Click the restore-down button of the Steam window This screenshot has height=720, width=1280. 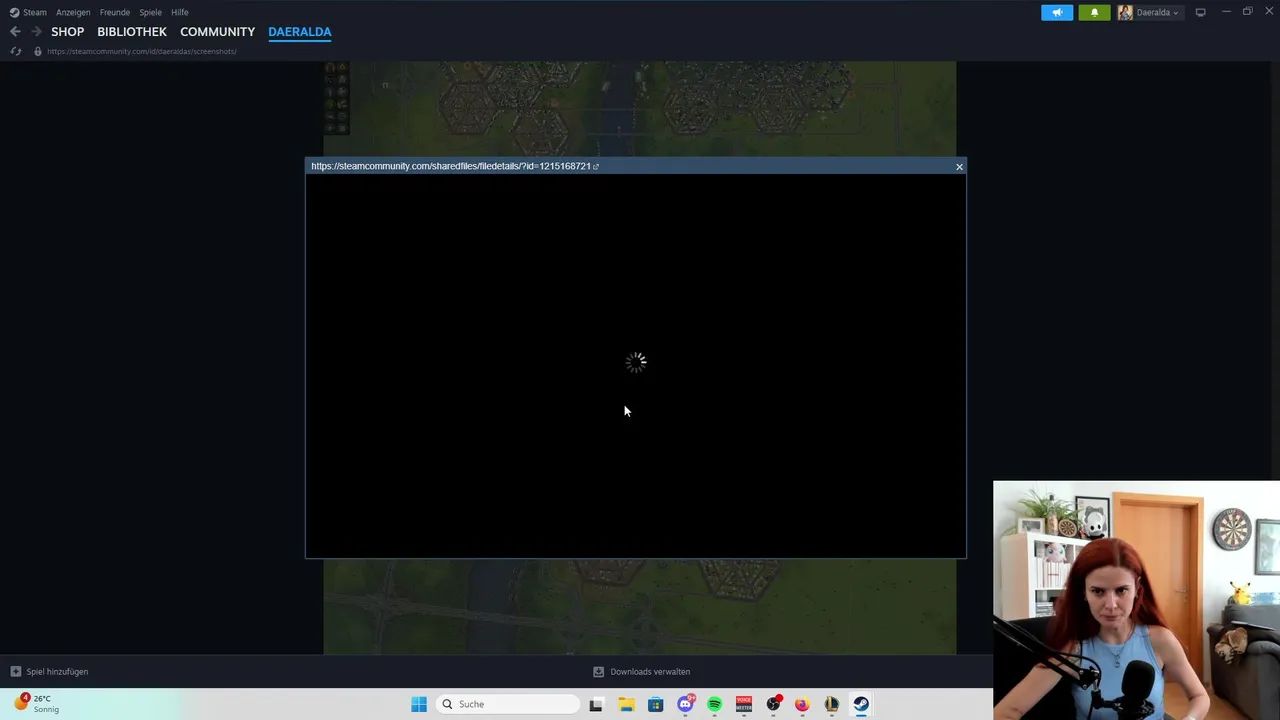1247,12
